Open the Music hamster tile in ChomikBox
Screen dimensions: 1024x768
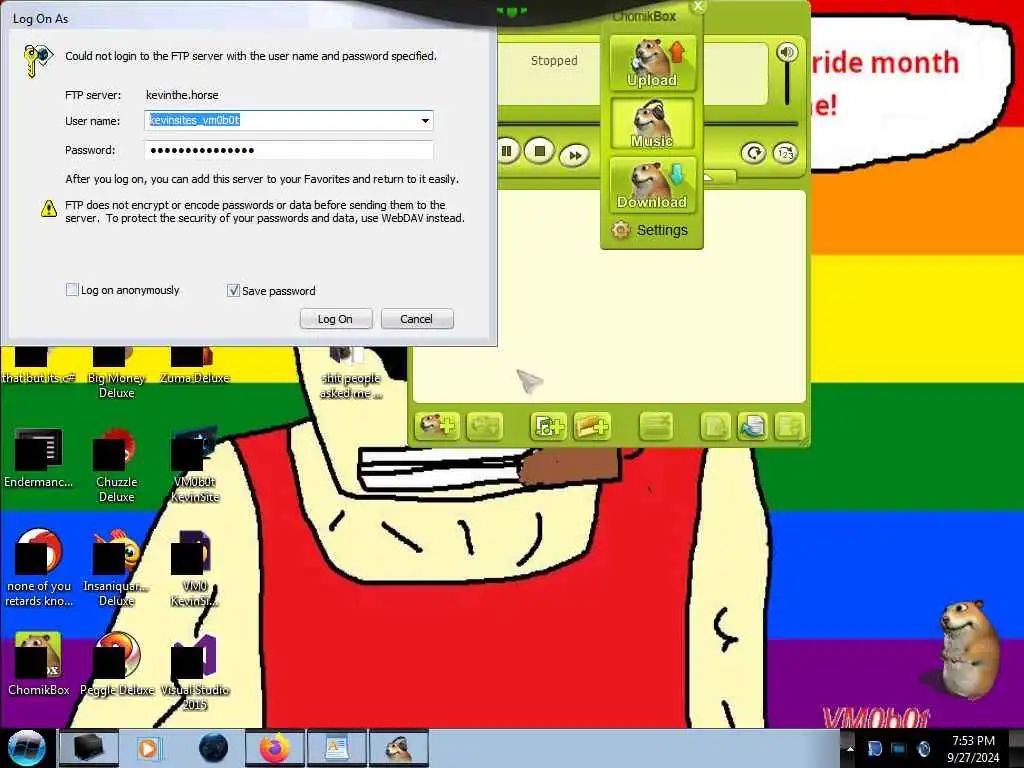pos(652,123)
